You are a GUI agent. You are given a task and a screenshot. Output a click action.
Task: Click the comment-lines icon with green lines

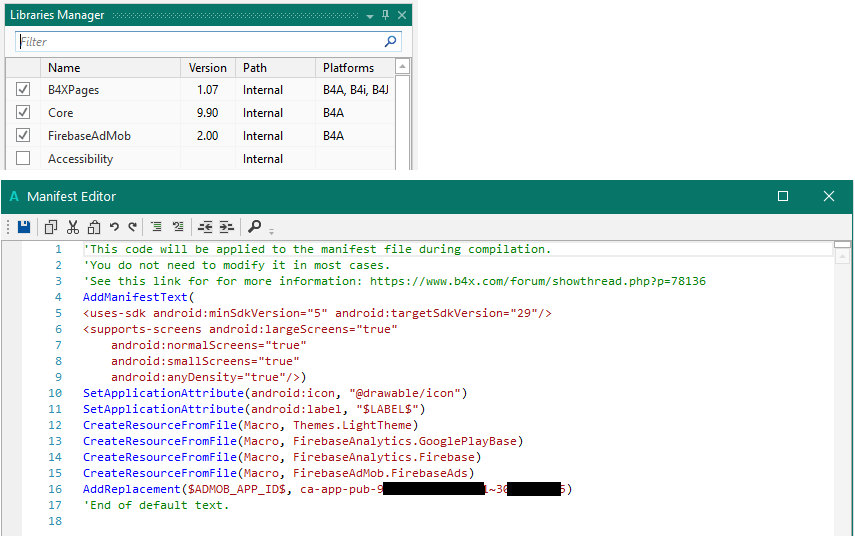[156, 227]
